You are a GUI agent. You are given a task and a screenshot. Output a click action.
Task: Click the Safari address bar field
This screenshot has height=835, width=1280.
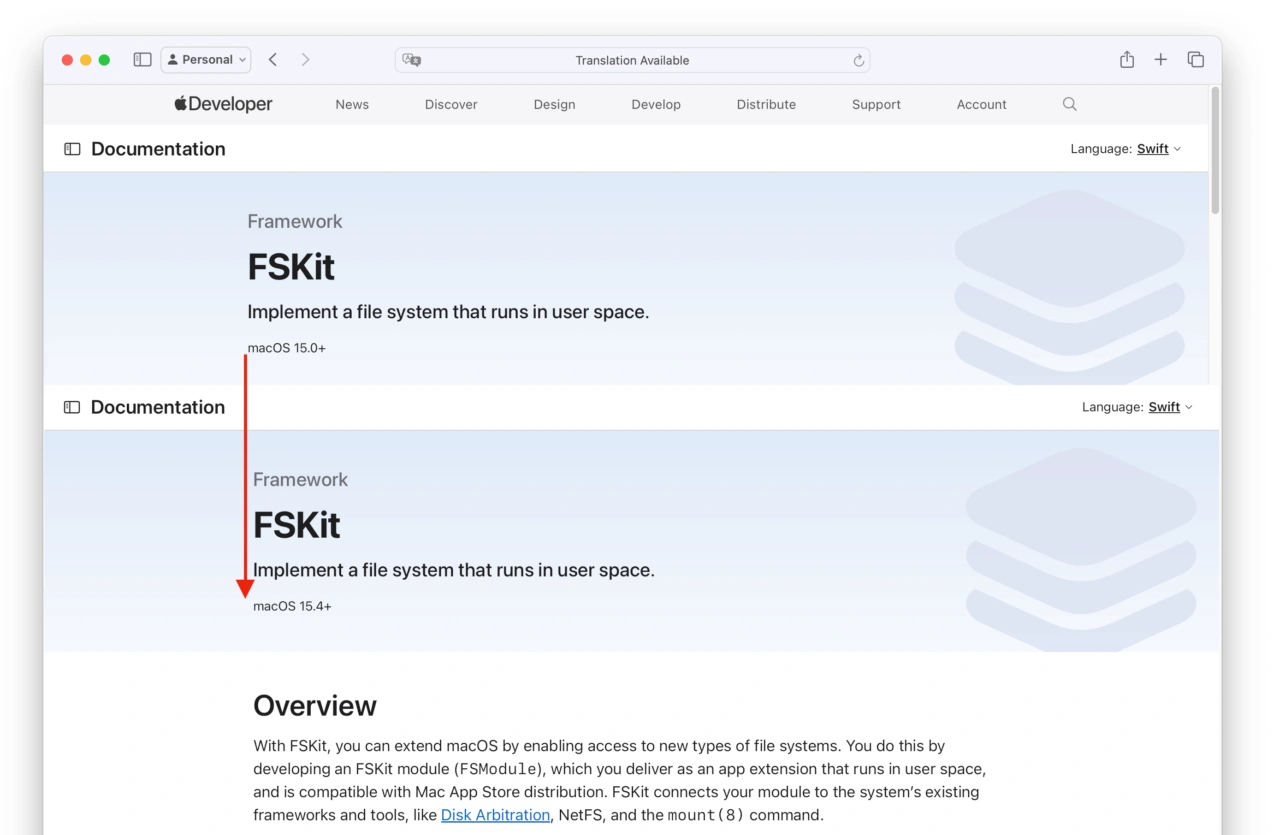pos(632,60)
